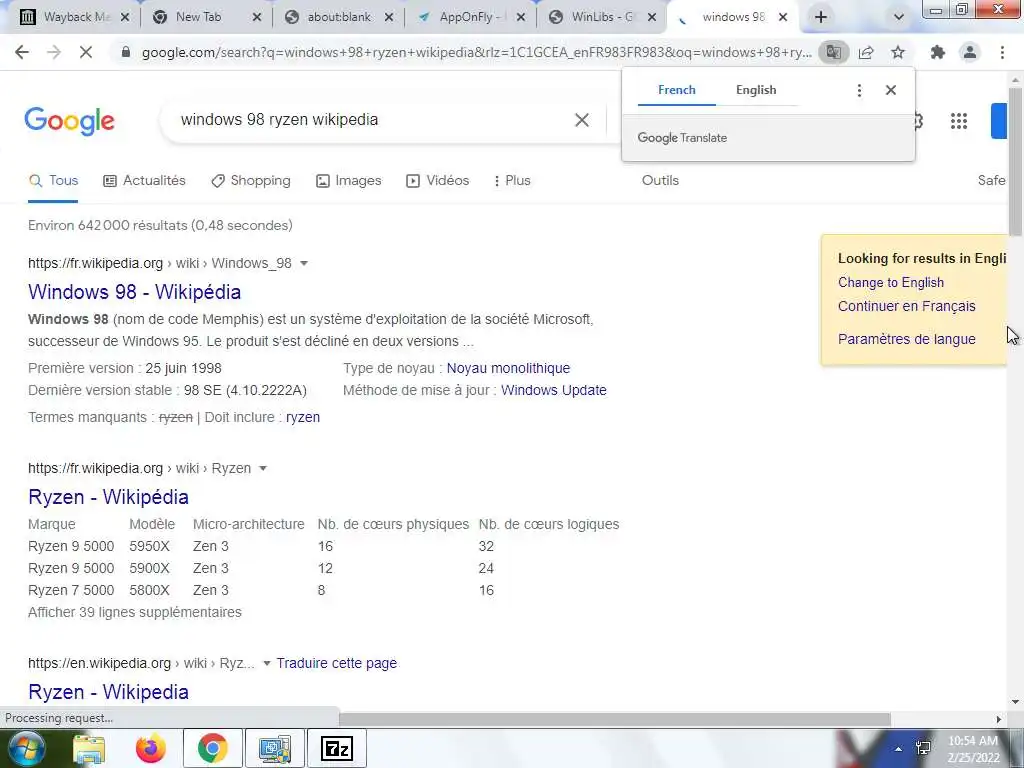The image size is (1024, 768).
Task: Click the Google logo
Action: pyautogui.click(x=69, y=121)
